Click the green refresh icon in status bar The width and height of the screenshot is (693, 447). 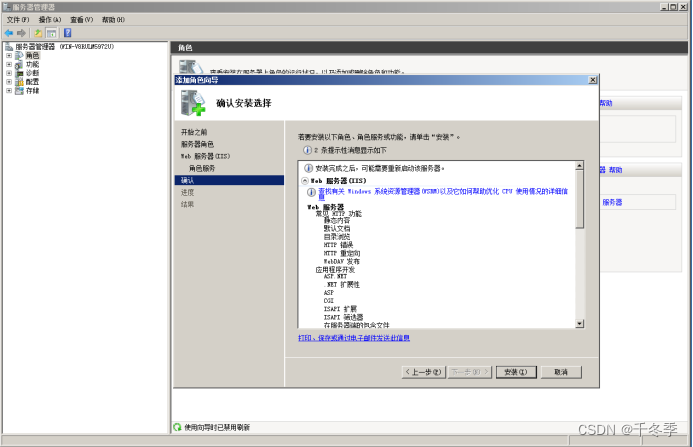point(178,427)
